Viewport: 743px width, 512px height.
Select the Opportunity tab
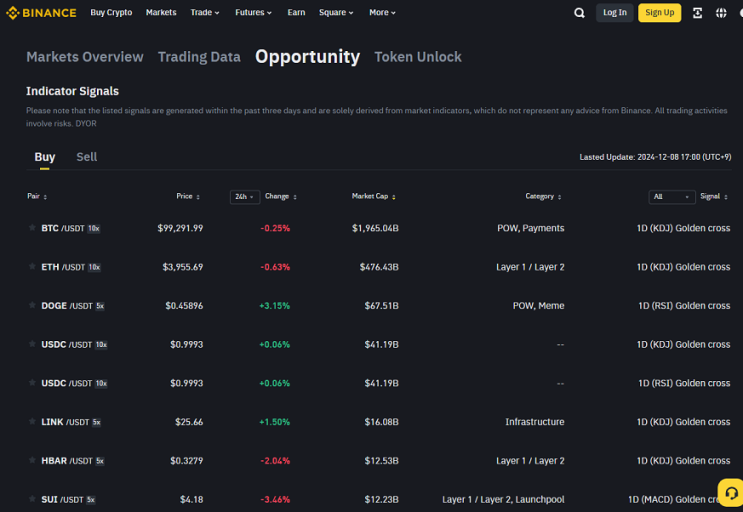[x=308, y=57]
